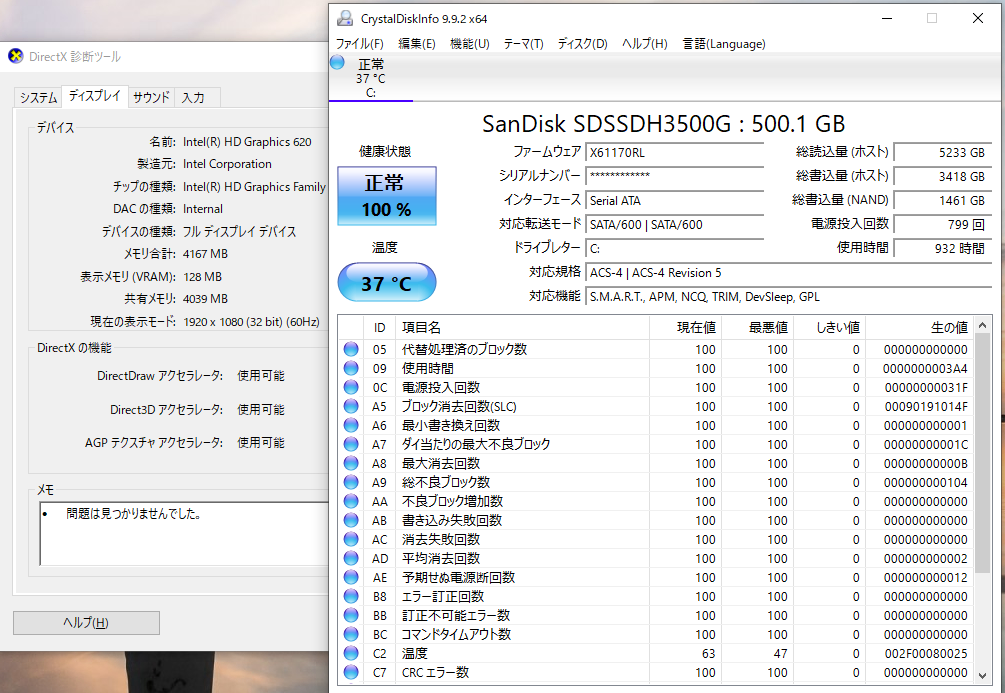Viewport: 1005px width, 693px height.
Task: Select the 予期せぬ電源断回数 row name
Action: (458, 578)
